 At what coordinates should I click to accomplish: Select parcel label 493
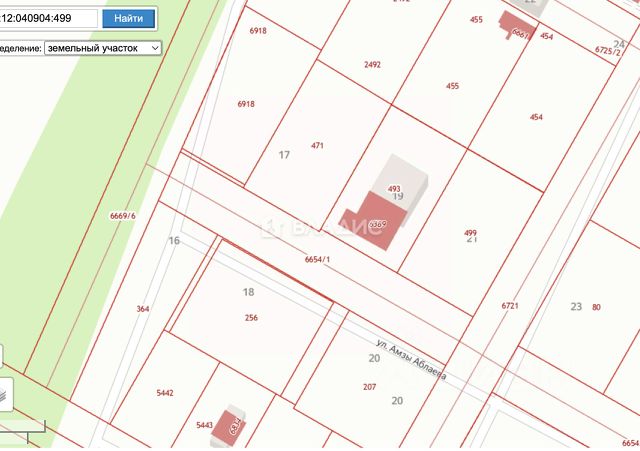tap(394, 189)
